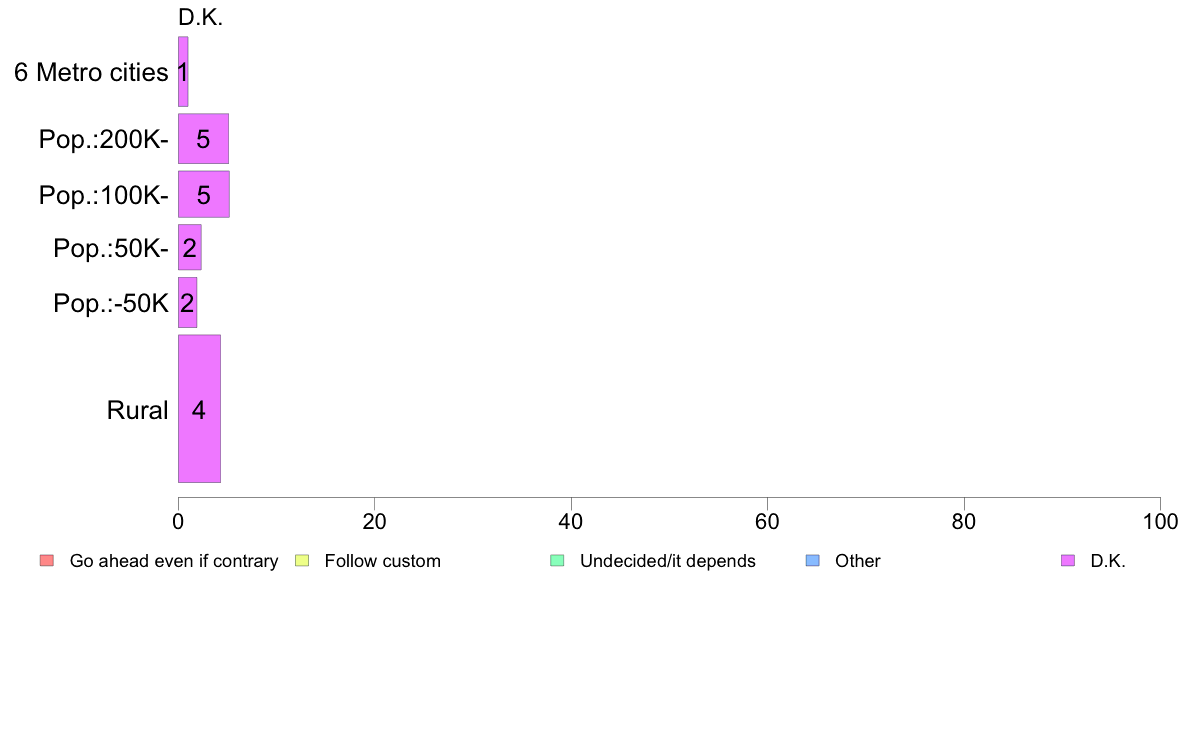Click the D.K. column heading above the bars

click(x=201, y=17)
